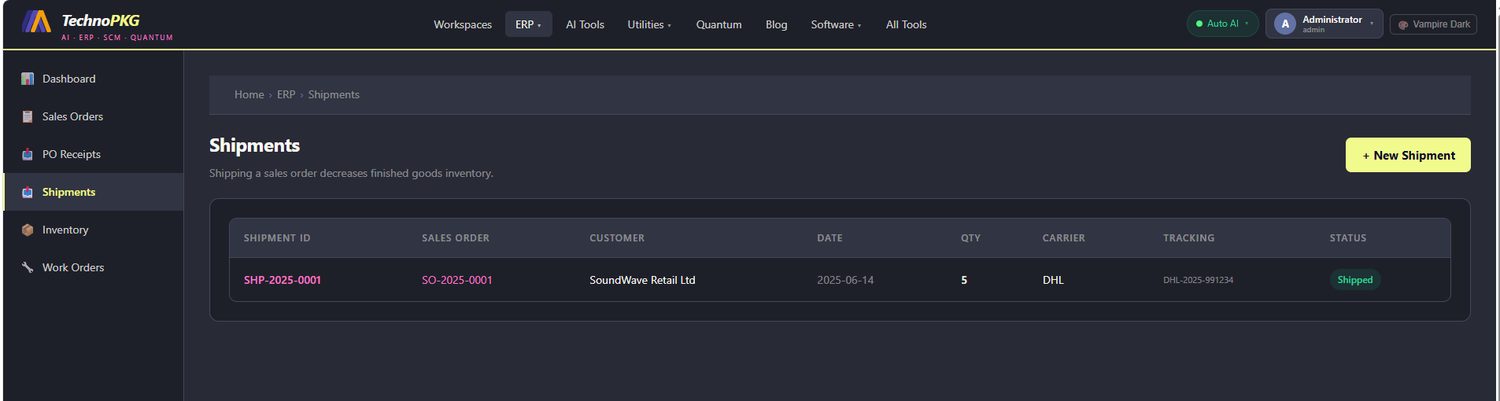
Task: Click Shipments in the breadcrumb
Action: click(x=334, y=95)
